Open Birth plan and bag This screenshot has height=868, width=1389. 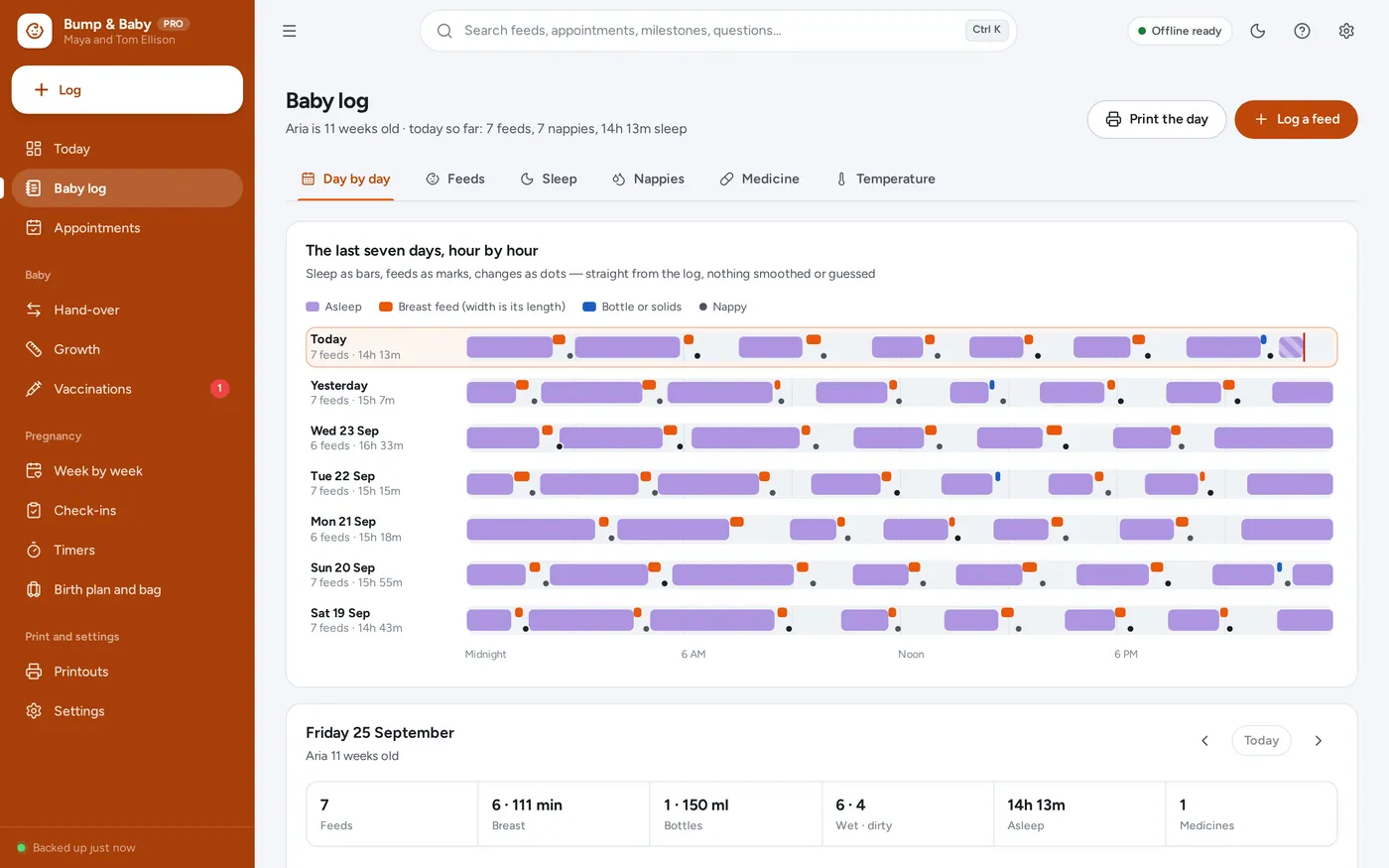coord(127,589)
